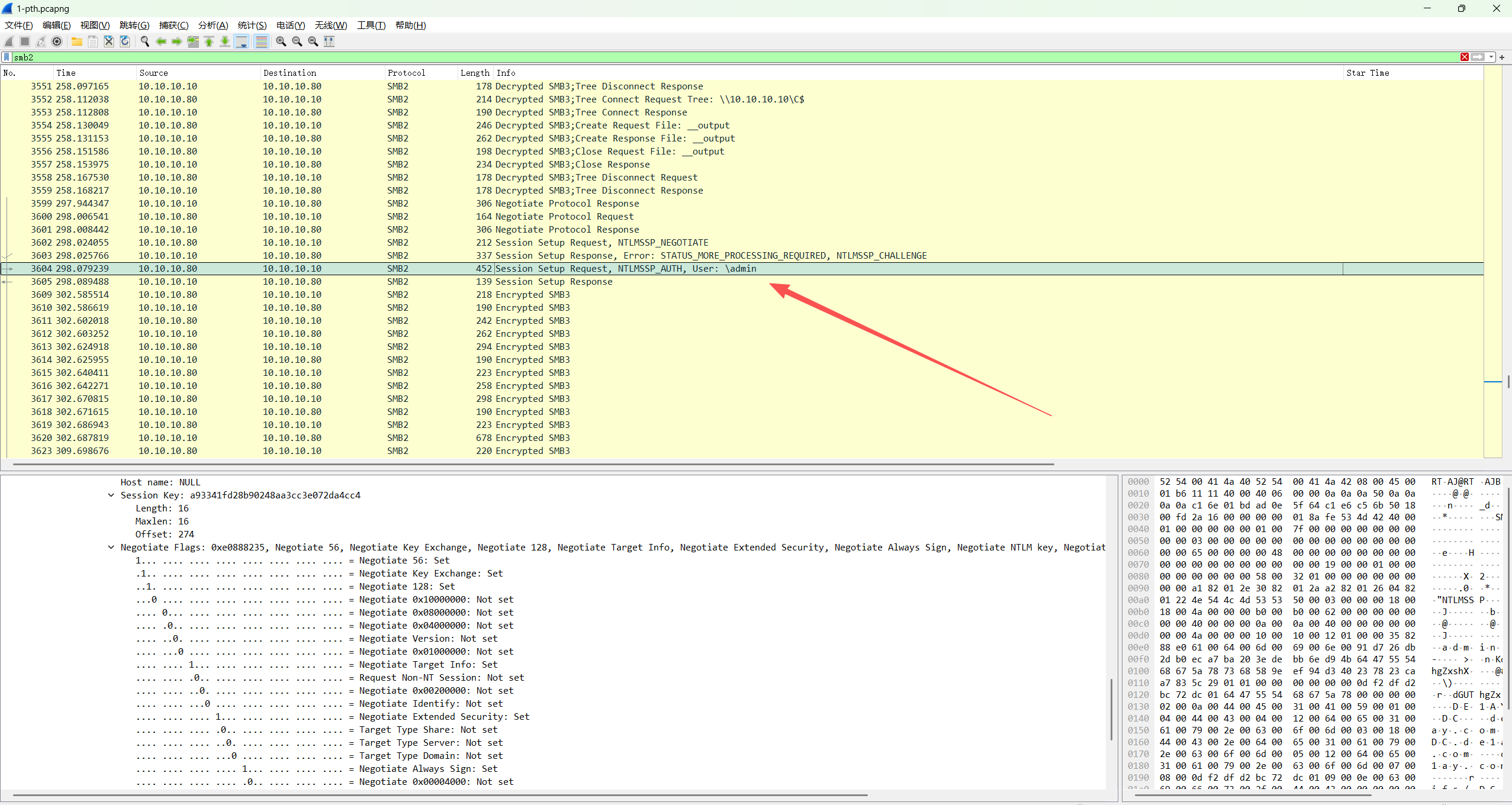Image resolution: width=1512 pixels, height=805 pixels.
Task: Click the resize columns toolbar icon
Action: tap(329, 41)
